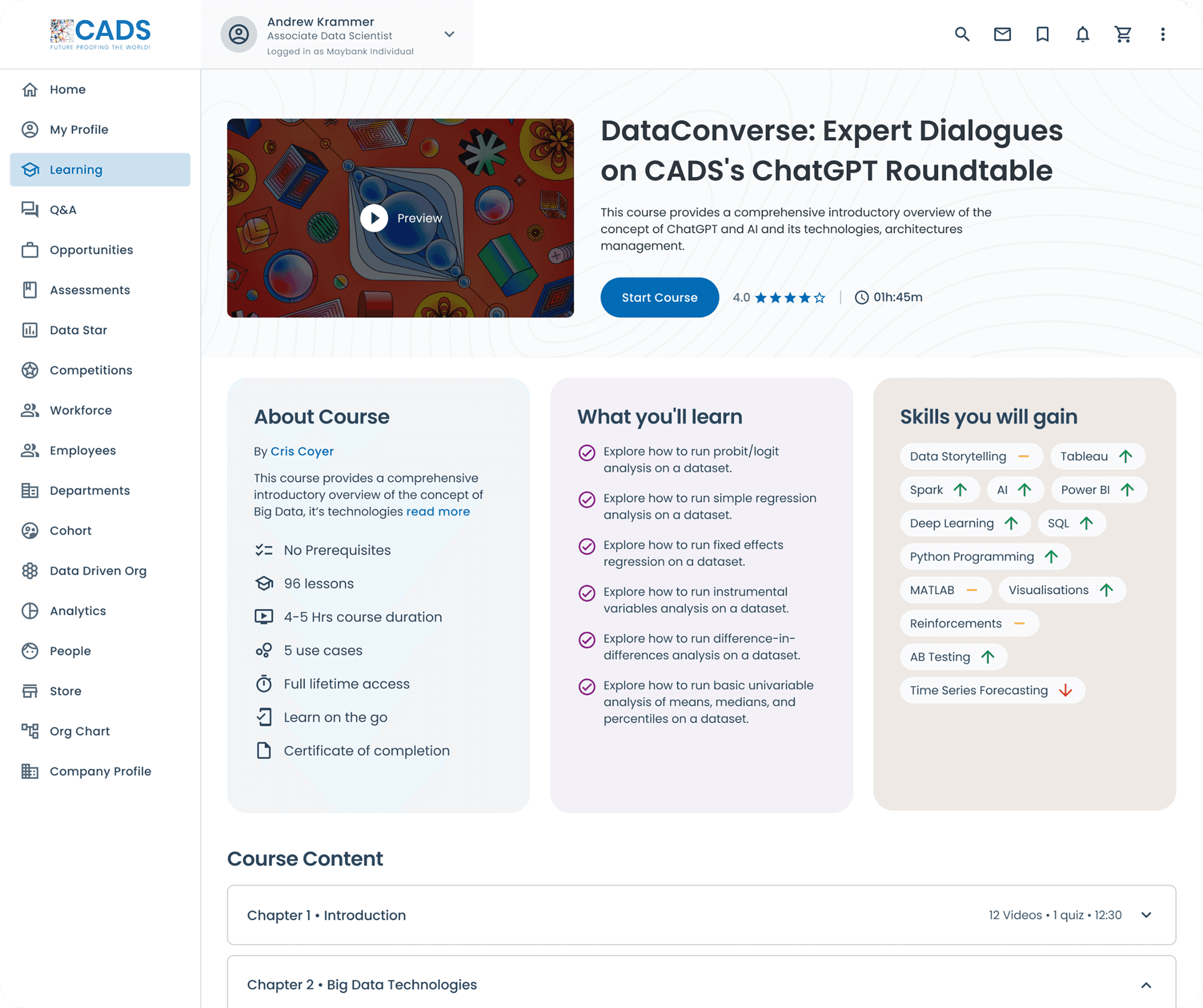Click the three-dot more options icon

(x=1163, y=34)
